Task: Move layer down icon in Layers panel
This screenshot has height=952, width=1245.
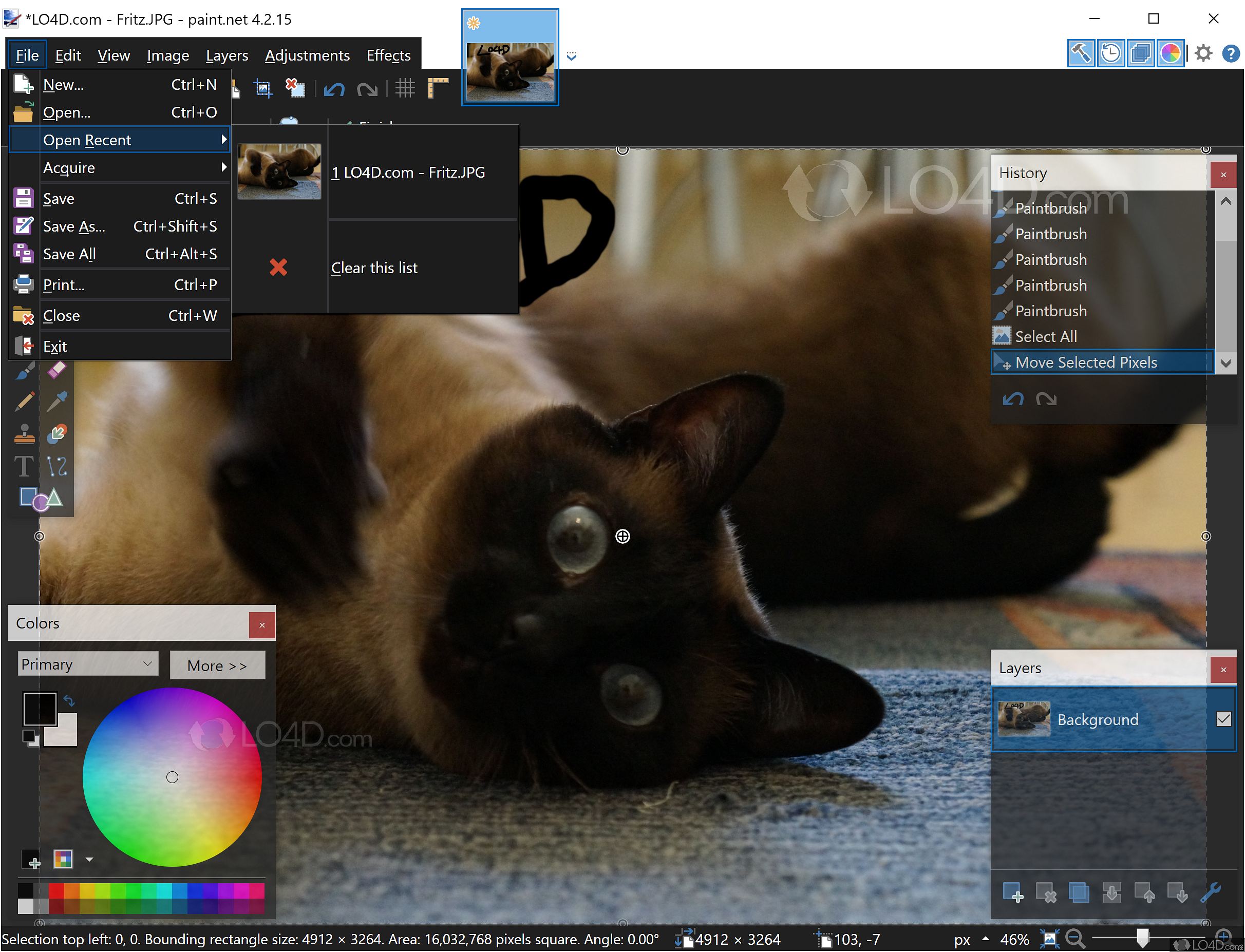Action: (1177, 892)
